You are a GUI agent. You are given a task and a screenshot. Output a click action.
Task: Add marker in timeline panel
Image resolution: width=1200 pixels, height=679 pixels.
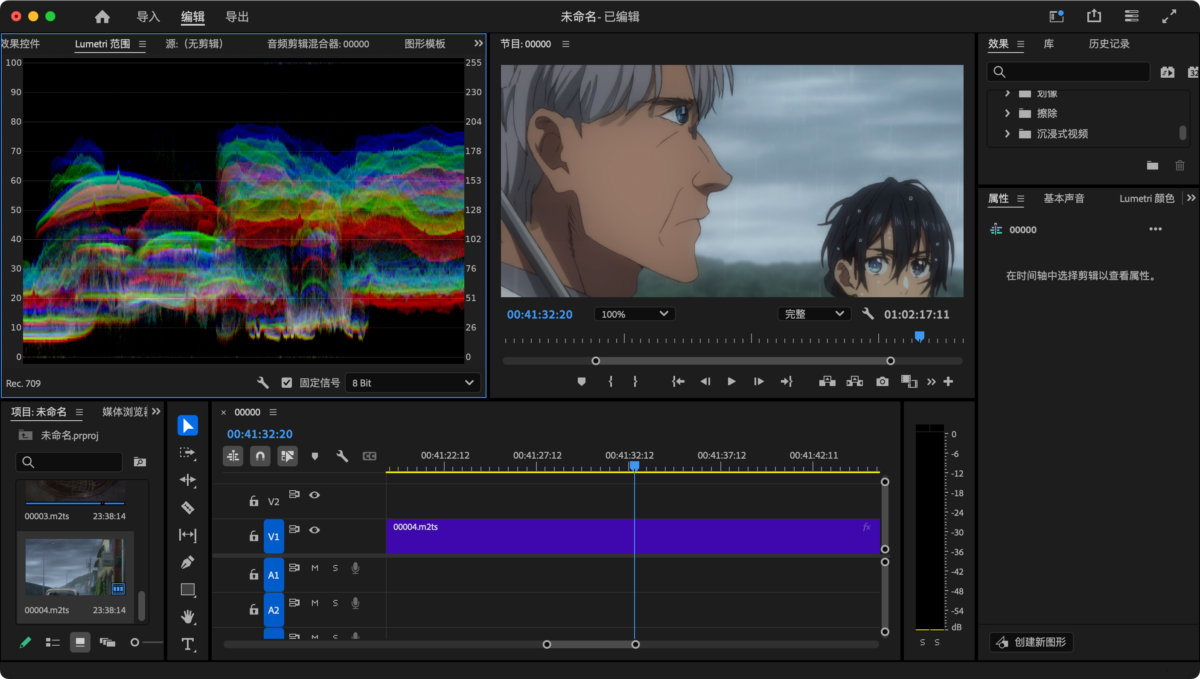click(x=315, y=456)
